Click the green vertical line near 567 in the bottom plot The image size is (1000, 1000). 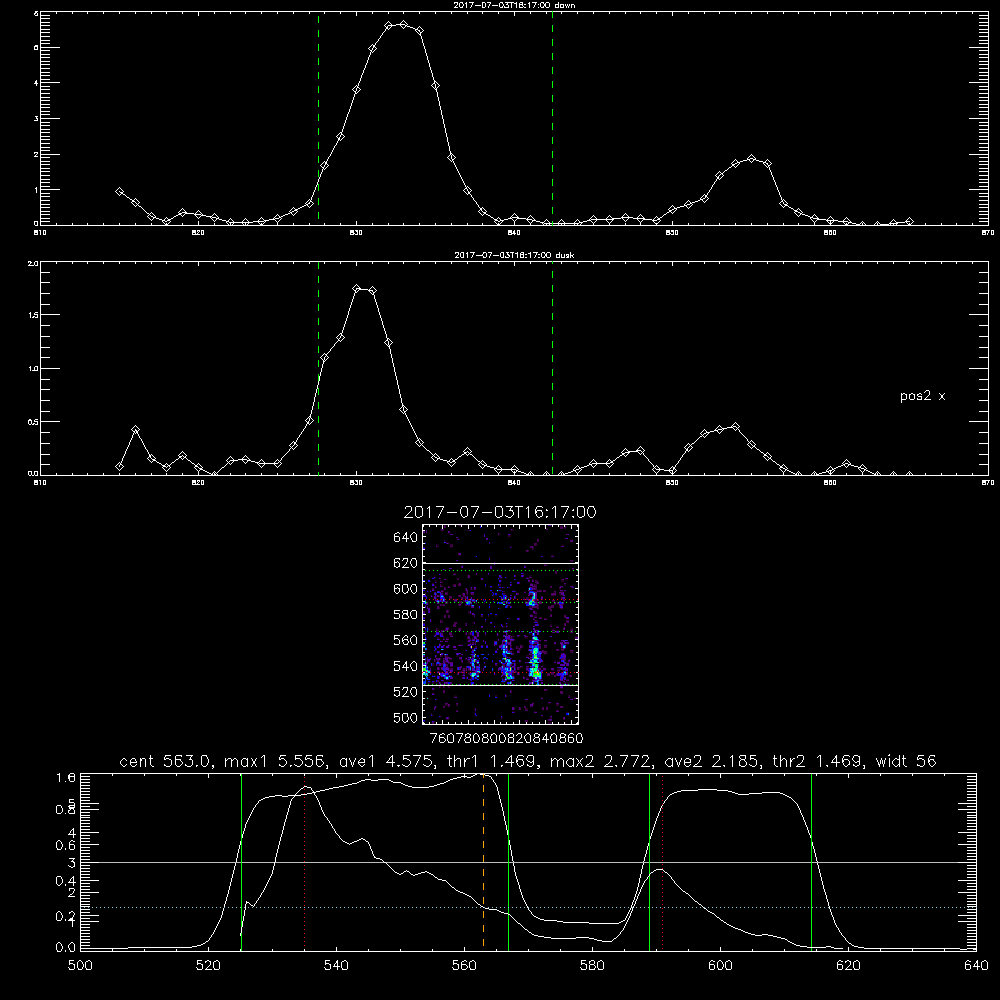(x=508, y=861)
